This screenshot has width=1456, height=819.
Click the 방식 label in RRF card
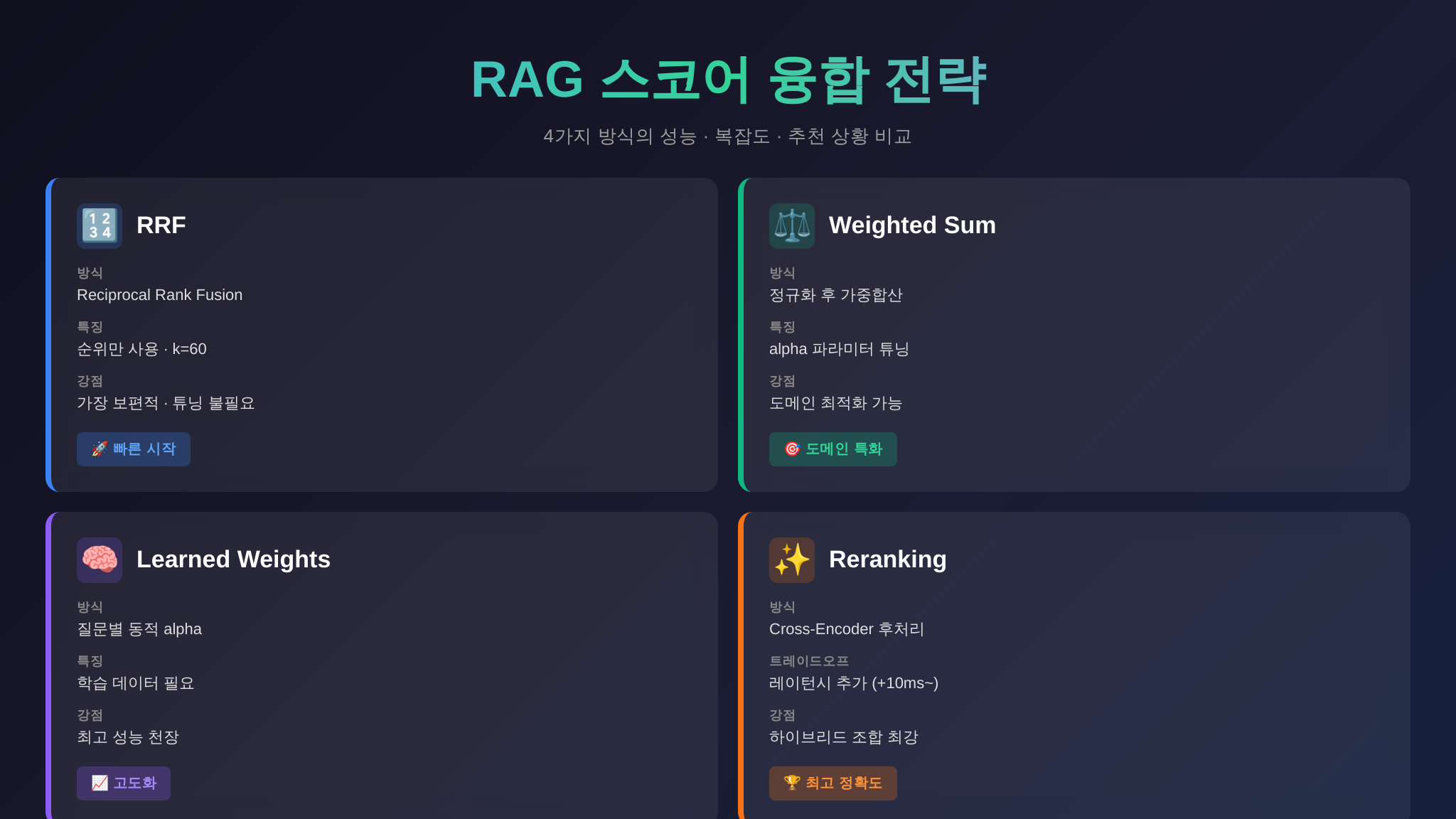(90, 273)
